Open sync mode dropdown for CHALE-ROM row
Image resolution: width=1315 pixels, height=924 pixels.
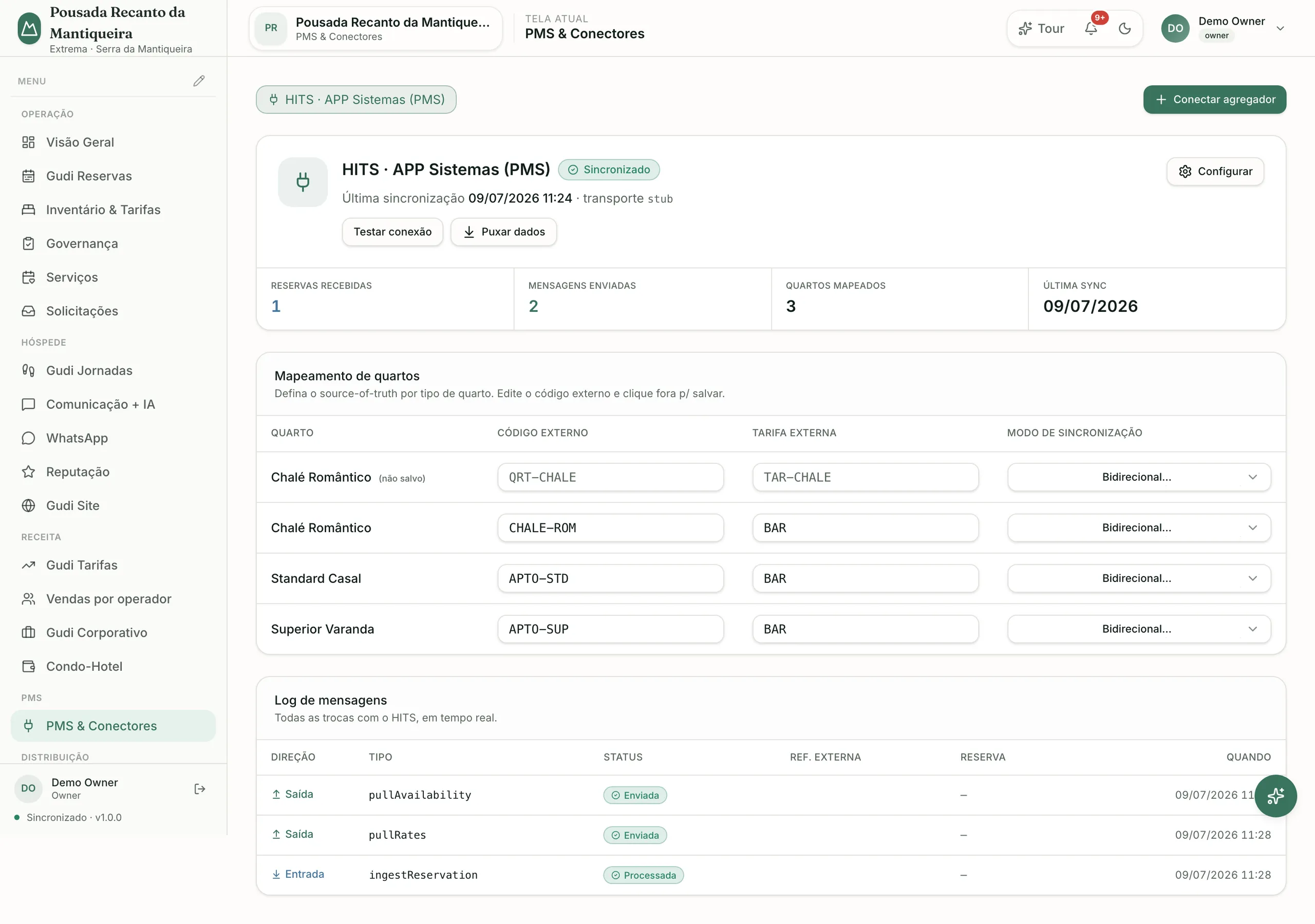coord(1139,527)
